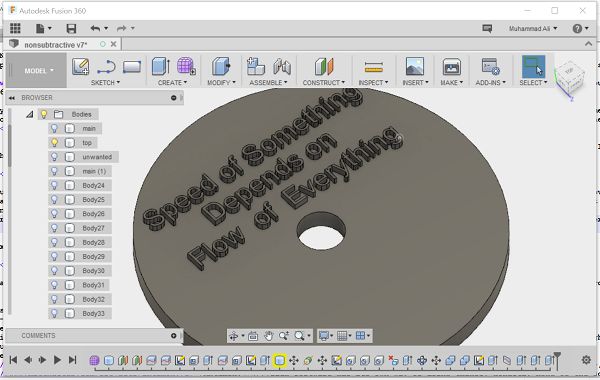This screenshot has height=380, width=600.
Task: Select Body33 in the browser tree
Action: (x=93, y=313)
